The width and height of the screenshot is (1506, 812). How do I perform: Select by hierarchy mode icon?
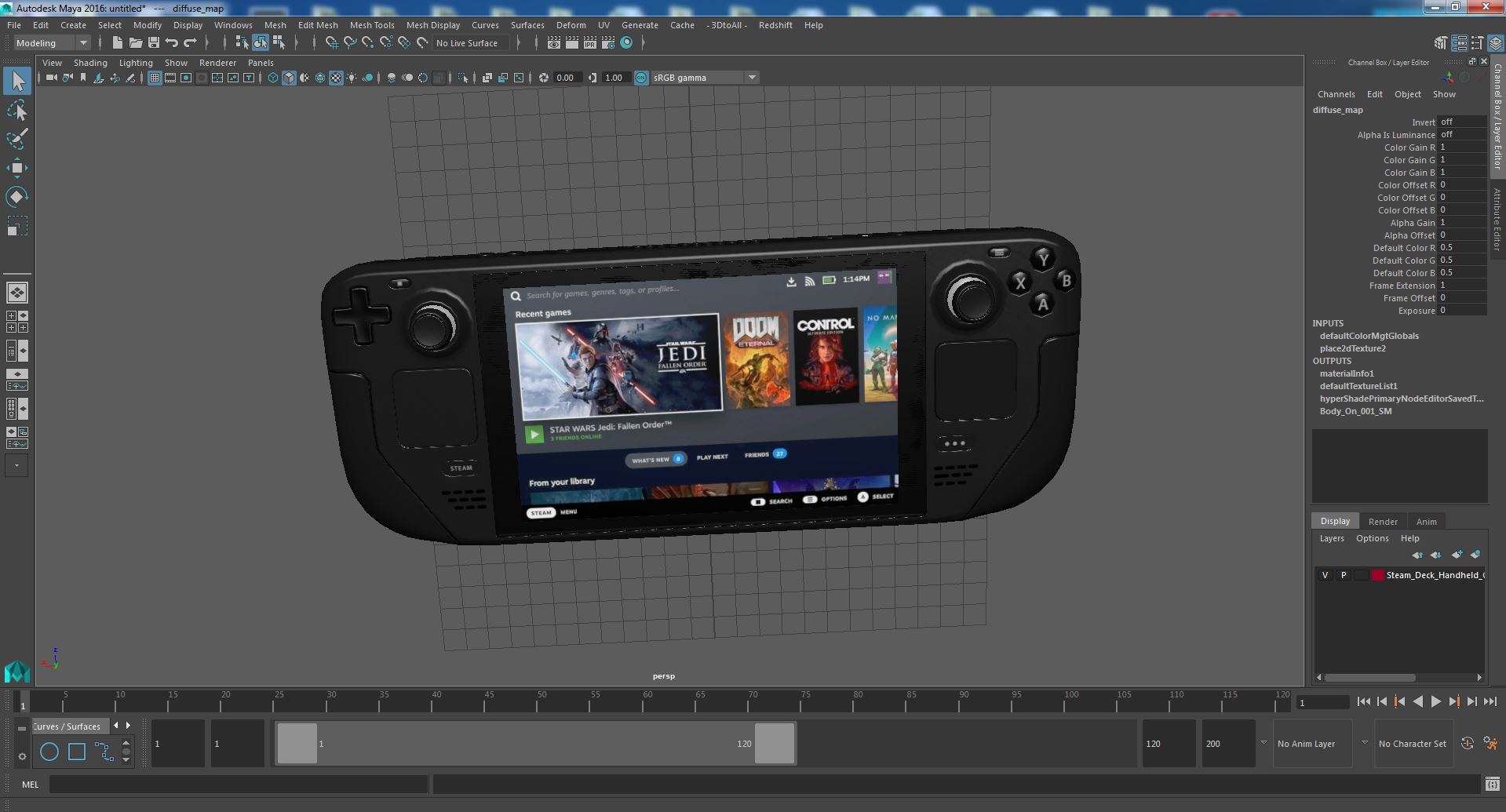pyautogui.click(x=242, y=43)
